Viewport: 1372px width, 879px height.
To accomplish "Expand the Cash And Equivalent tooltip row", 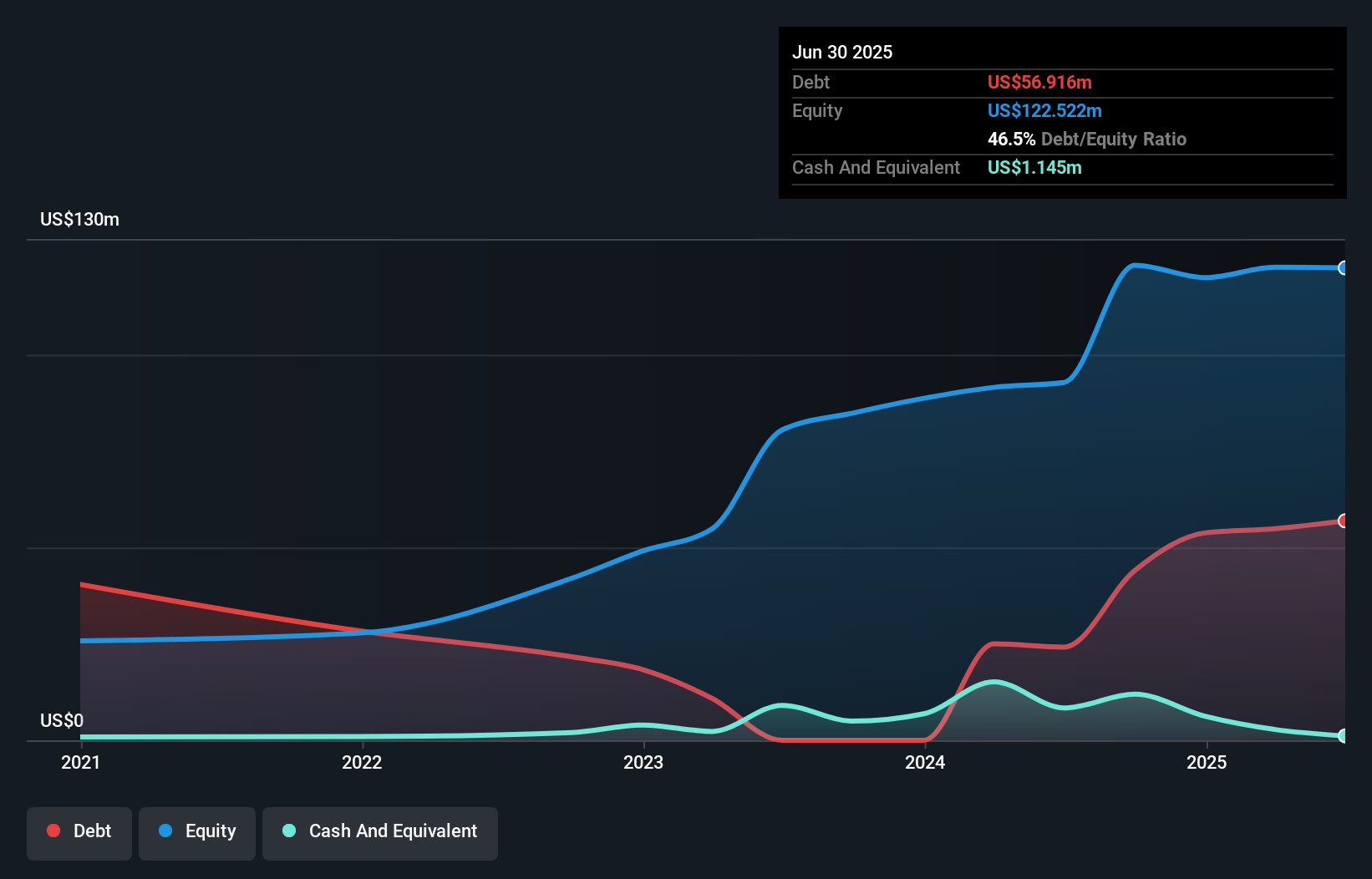I will click(876, 167).
